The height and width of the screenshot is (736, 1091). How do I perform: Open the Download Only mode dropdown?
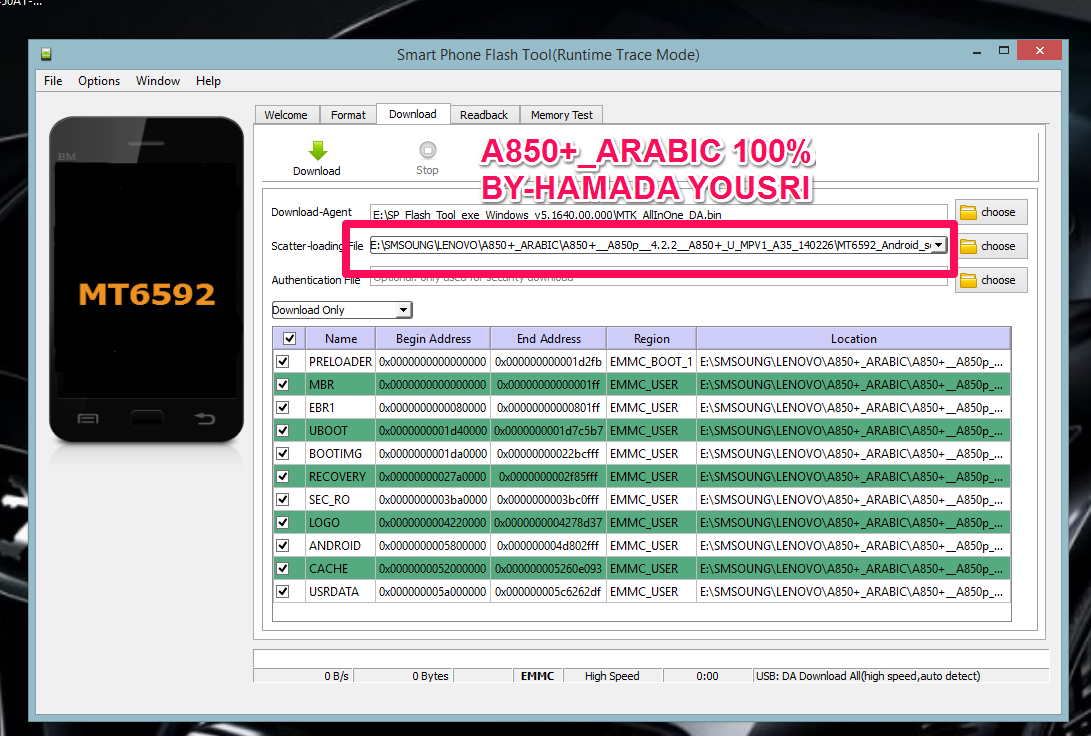[x=342, y=310]
